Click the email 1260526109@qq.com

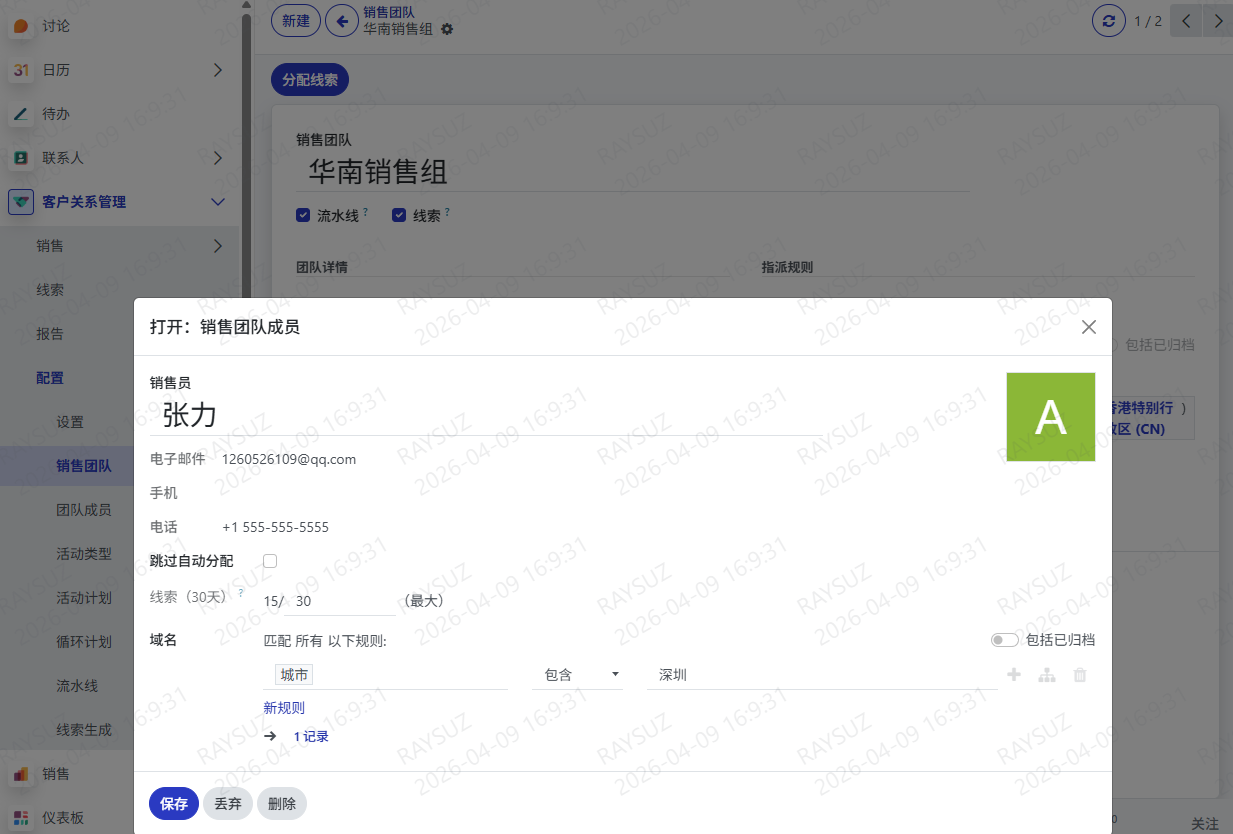pos(289,459)
